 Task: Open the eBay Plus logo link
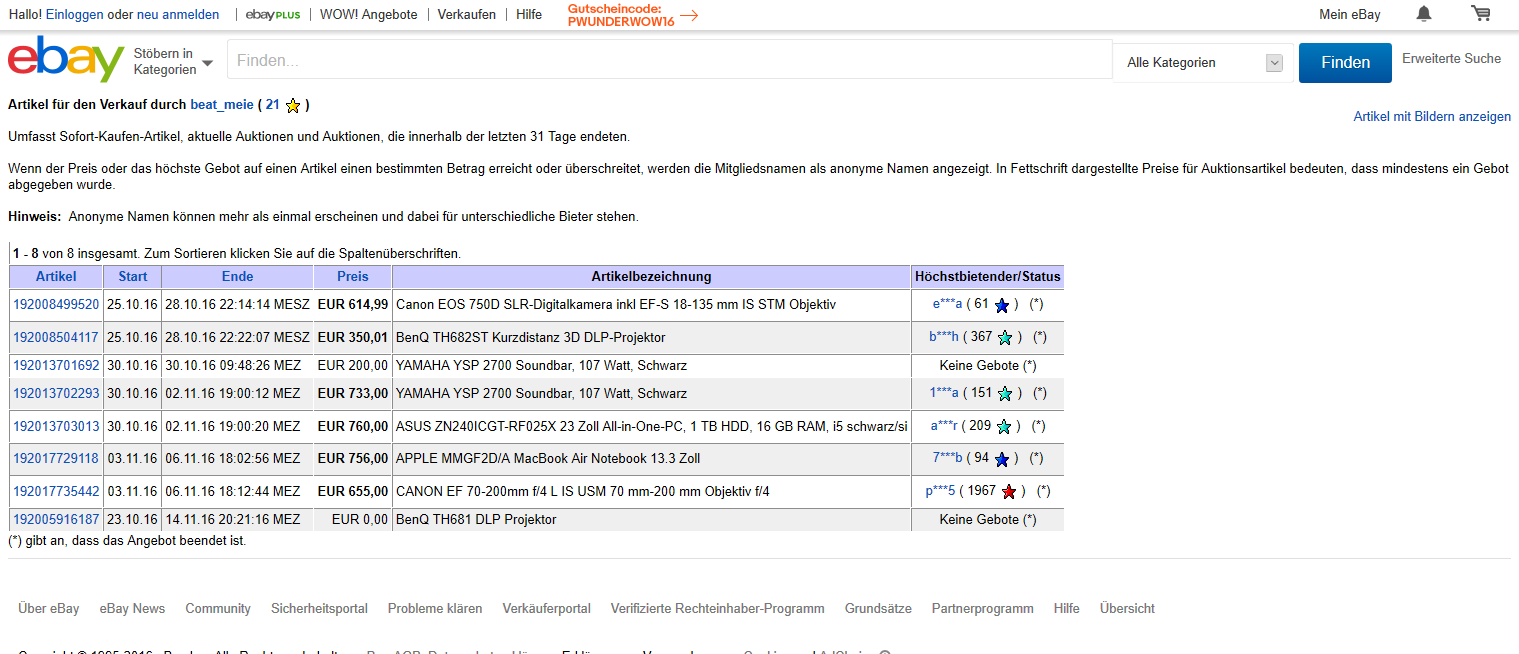(273, 15)
